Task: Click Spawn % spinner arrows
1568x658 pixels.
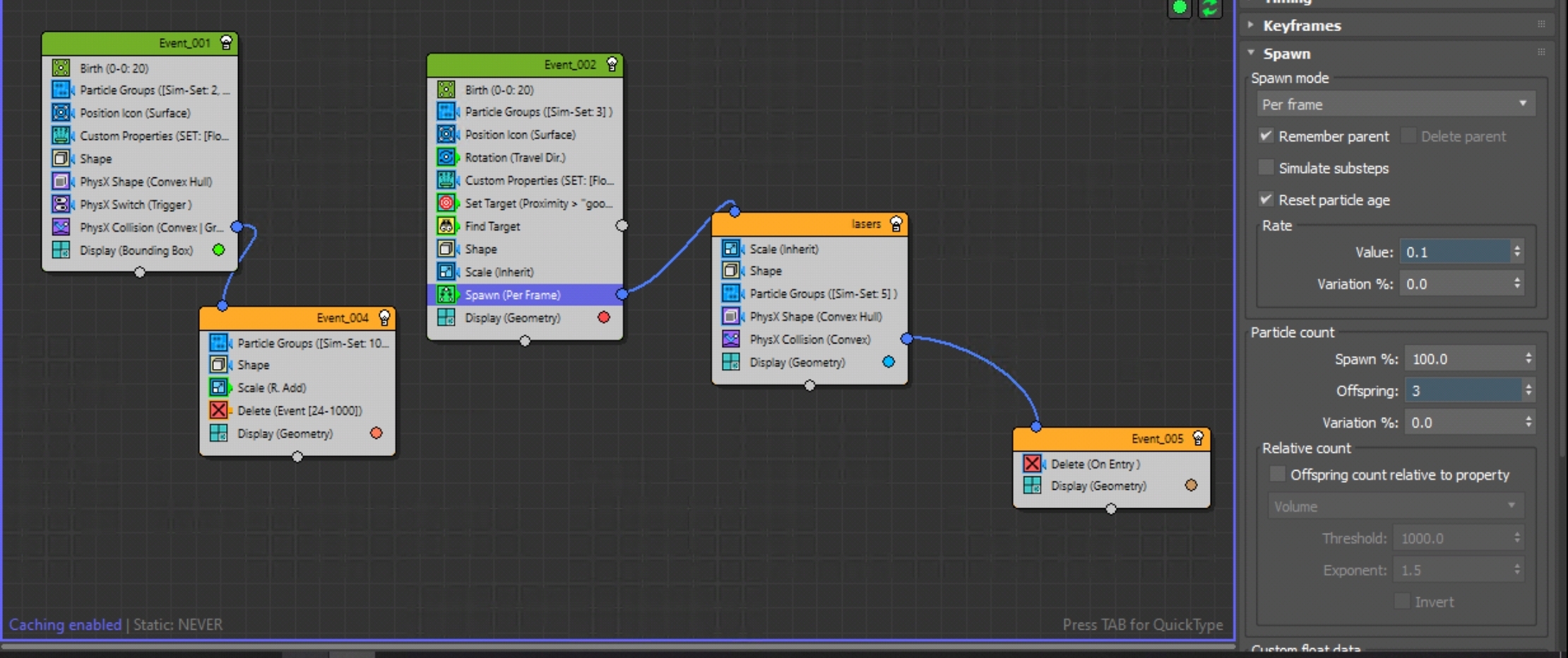Action: (1528, 358)
